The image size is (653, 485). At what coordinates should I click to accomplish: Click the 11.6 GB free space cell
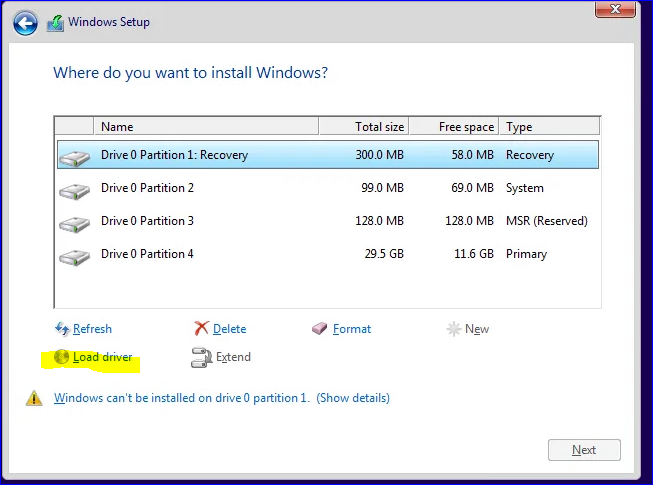click(474, 254)
